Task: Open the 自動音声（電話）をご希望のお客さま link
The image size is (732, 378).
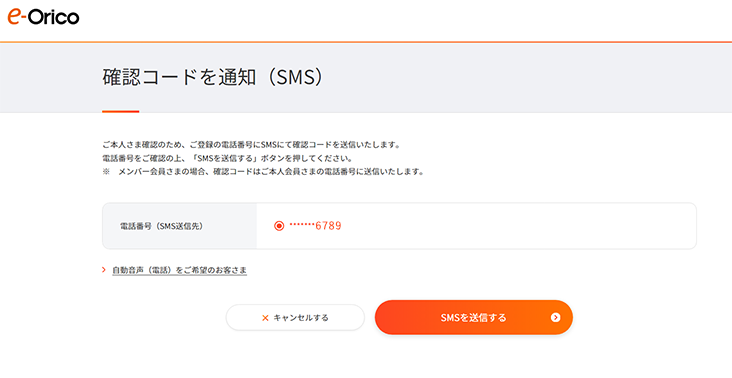Action: click(x=179, y=270)
